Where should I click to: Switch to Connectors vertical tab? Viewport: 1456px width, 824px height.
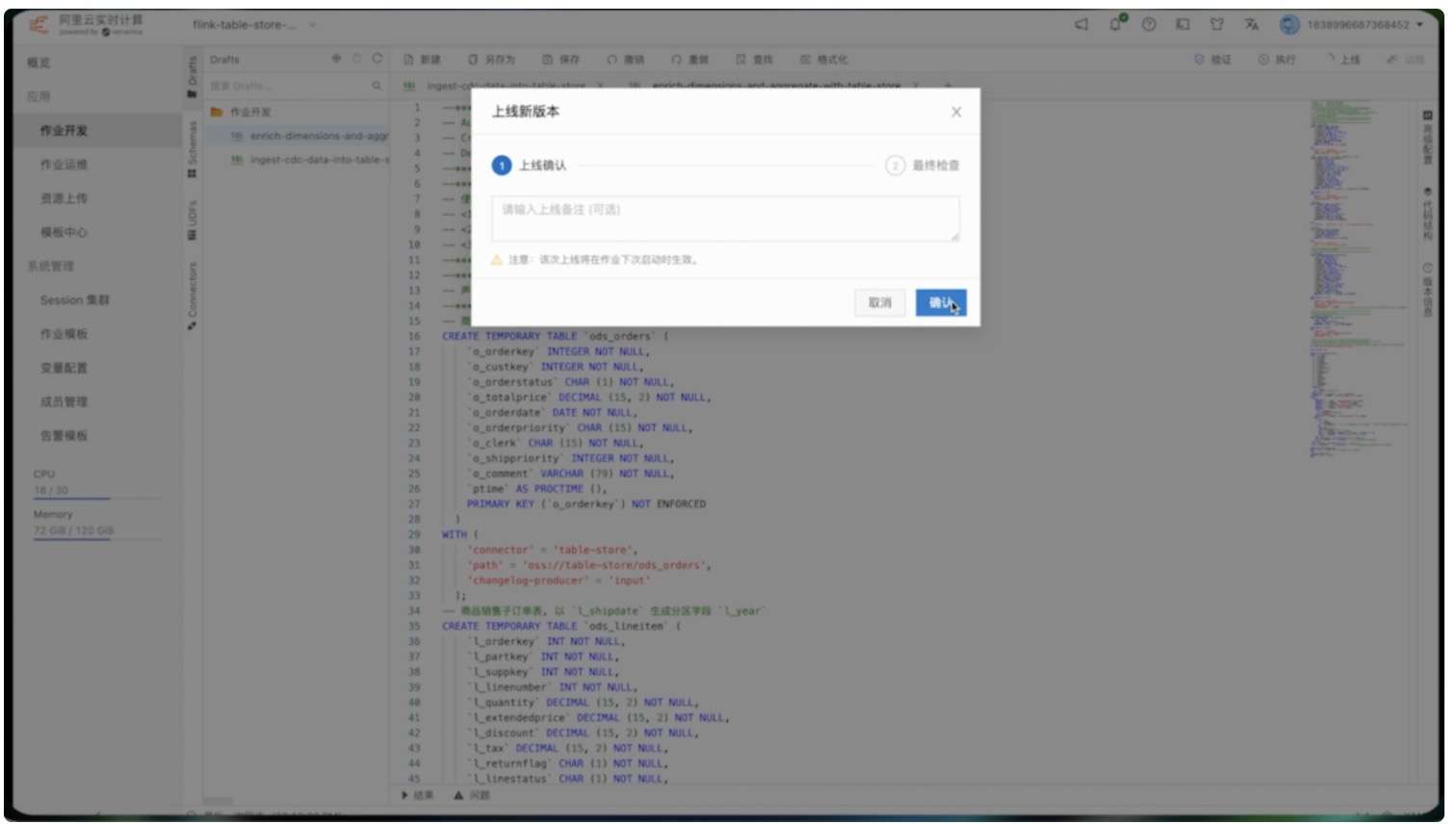(x=192, y=296)
